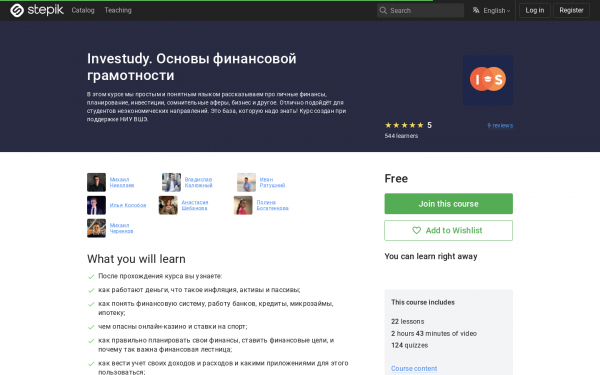Click the "This course includes" heading
This screenshot has width=600, height=375.
(423, 302)
